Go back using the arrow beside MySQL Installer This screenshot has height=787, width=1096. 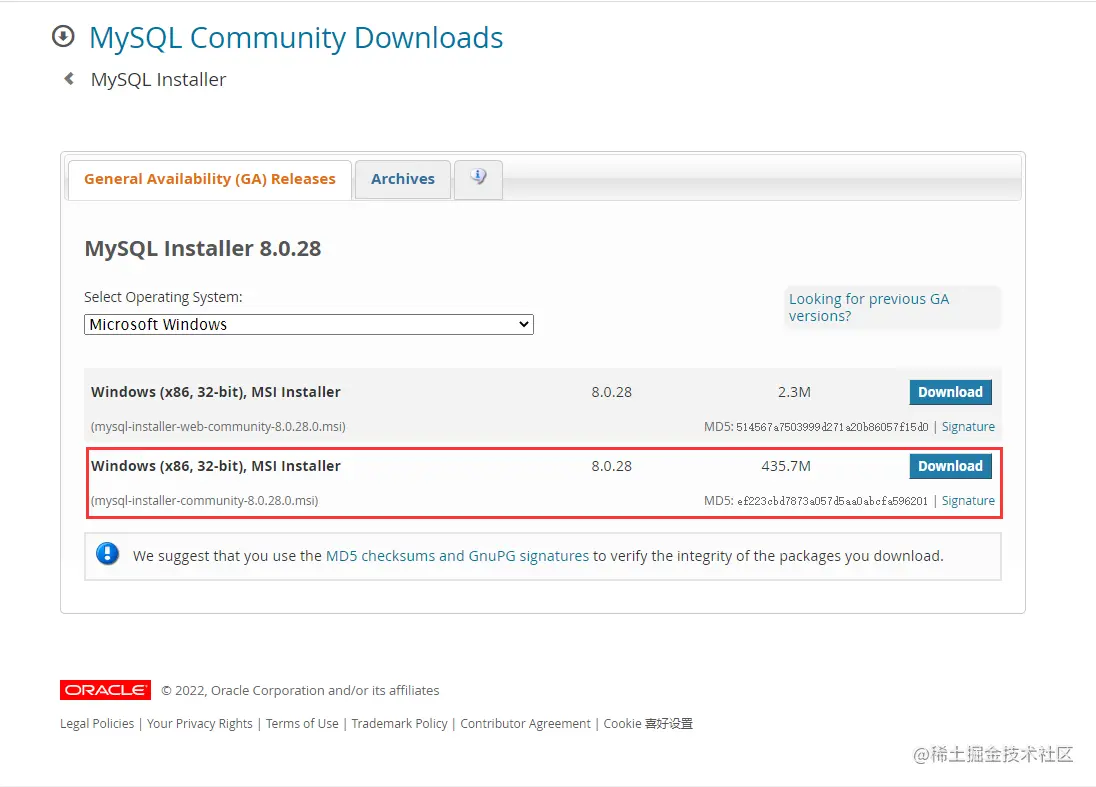click(68, 79)
